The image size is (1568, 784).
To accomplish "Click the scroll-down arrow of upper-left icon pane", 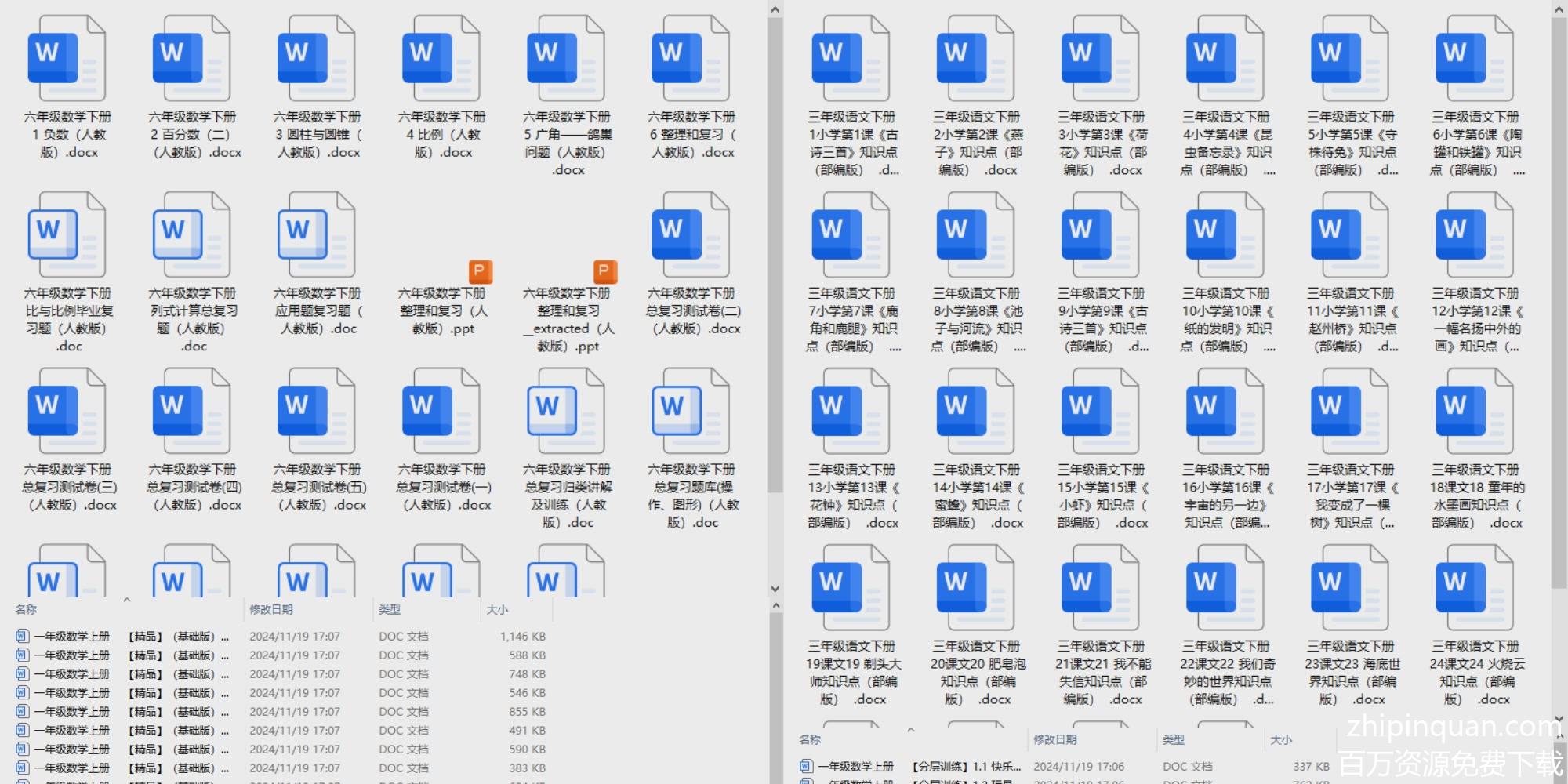I will tap(775, 589).
